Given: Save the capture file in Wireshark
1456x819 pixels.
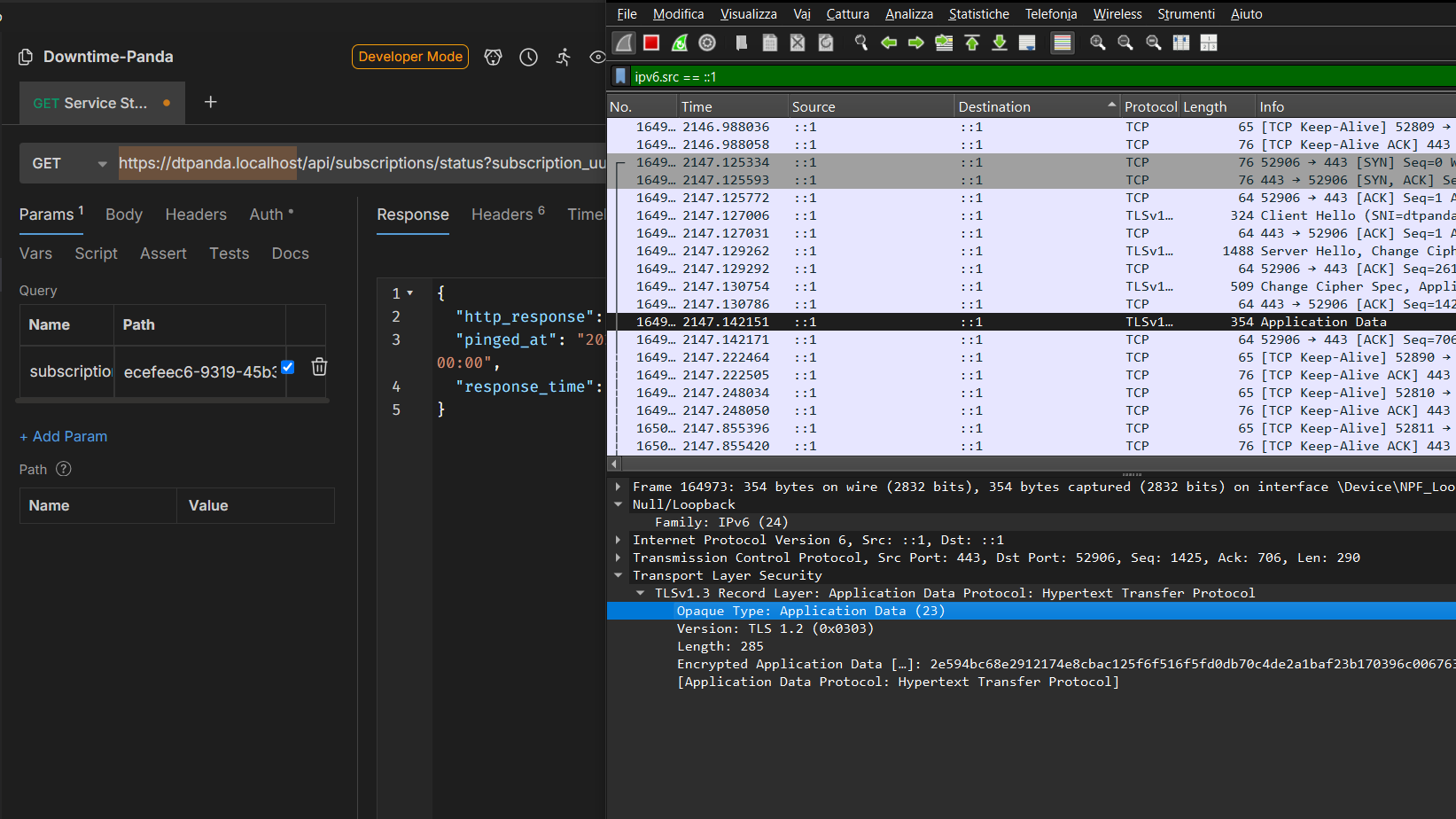Looking at the screenshot, I should (770, 43).
